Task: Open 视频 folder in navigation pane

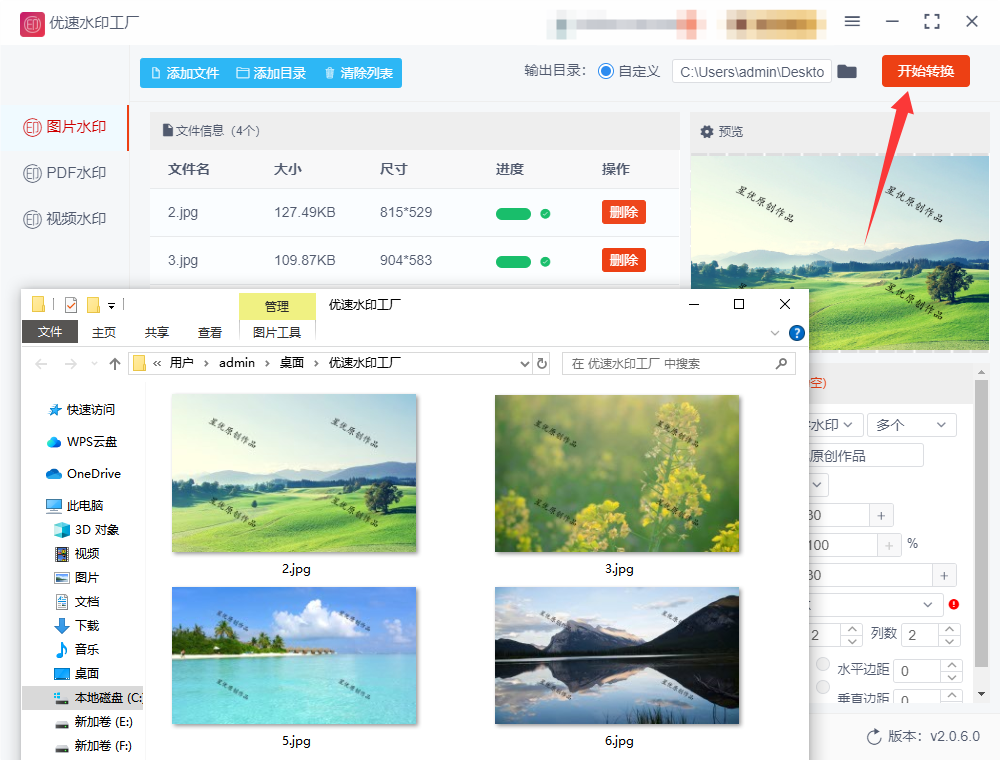Action: tap(77, 553)
